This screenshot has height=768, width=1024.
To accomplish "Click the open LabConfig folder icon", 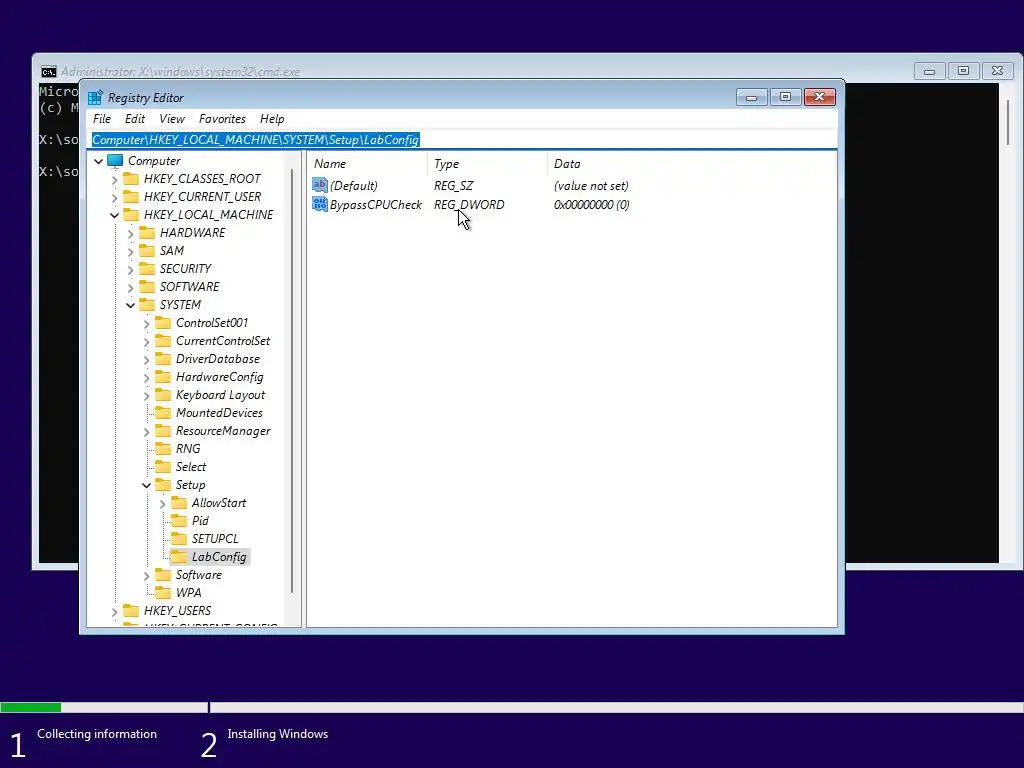I will click(179, 557).
